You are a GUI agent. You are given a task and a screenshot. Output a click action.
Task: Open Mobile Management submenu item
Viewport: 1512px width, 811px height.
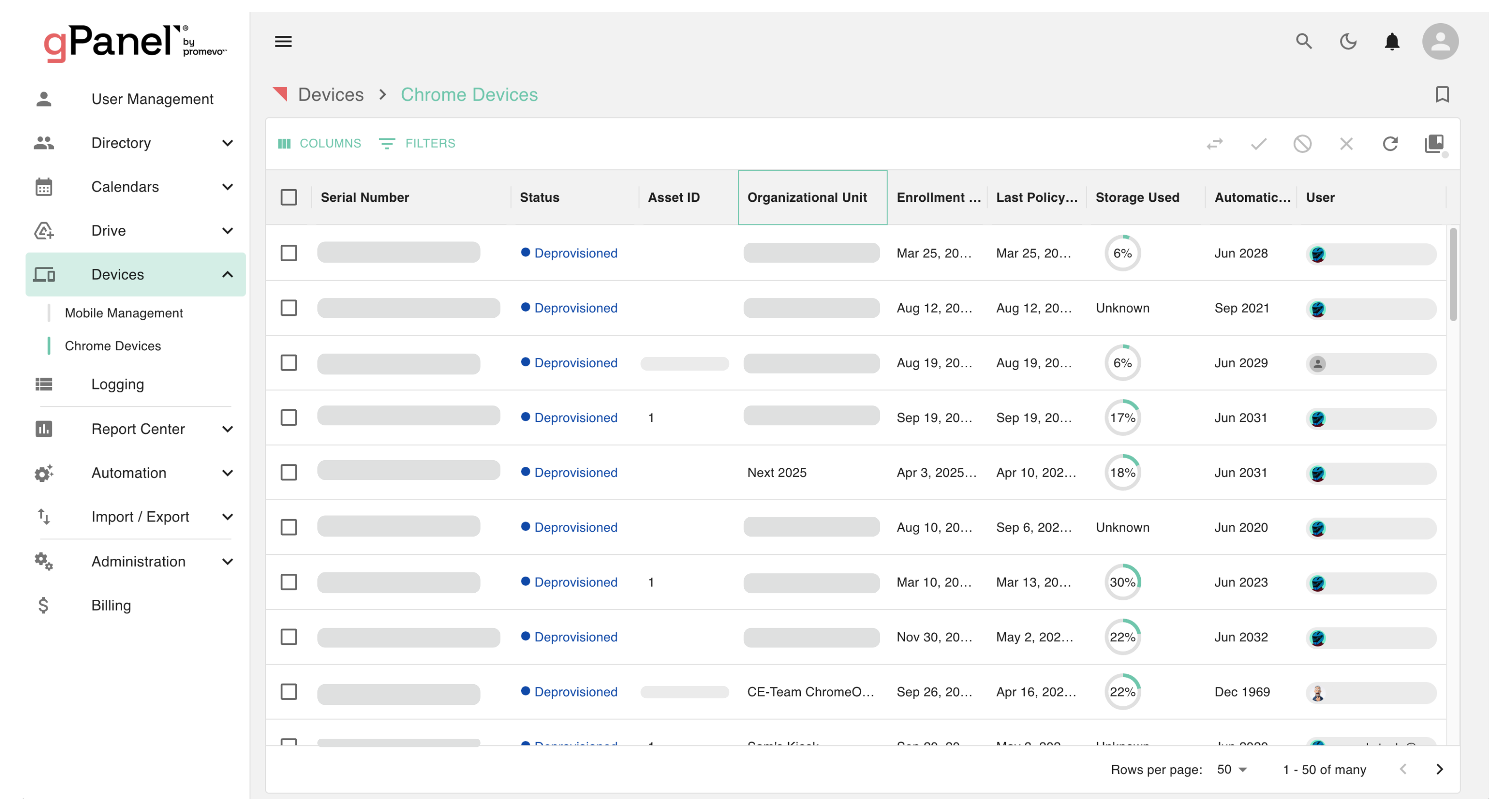click(x=124, y=314)
